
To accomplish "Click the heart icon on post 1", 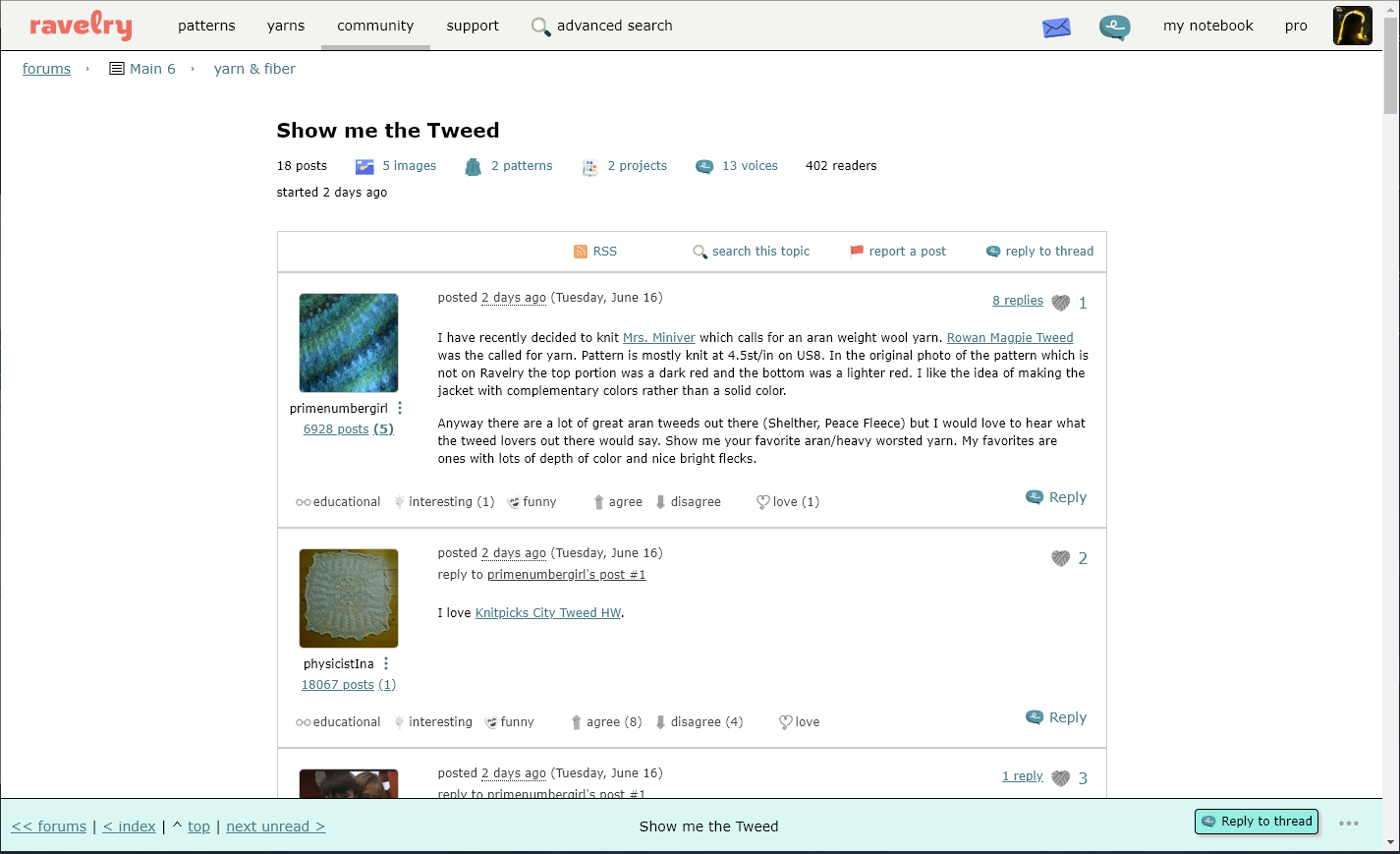I will click(1061, 303).
